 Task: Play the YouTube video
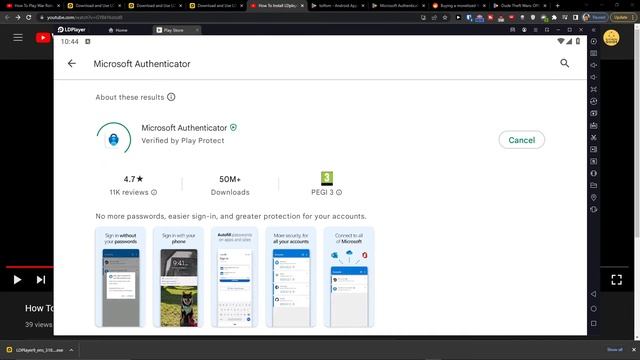(17, 280)
